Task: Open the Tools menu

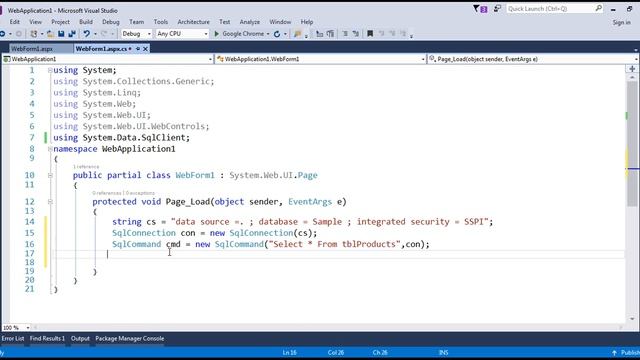Action: click(x=160, y=22)
